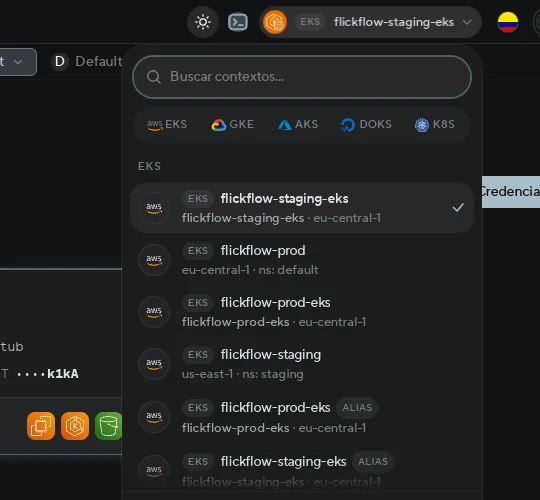Filter contexts by K8S provider tab
This screenshot has width=540, height=500.
pos(435,124)
